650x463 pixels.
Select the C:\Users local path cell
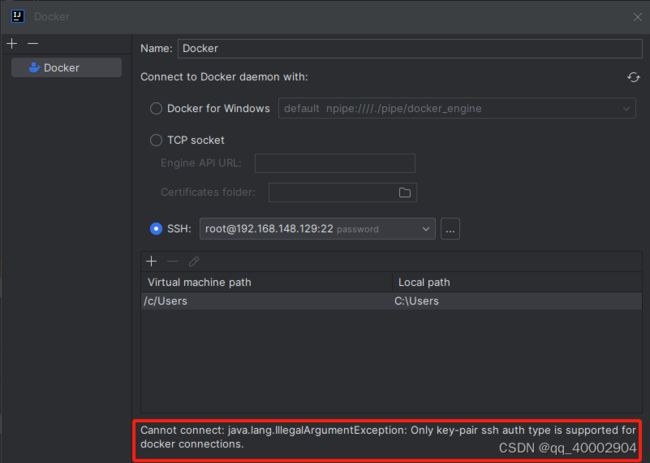(x=517, y=301)
